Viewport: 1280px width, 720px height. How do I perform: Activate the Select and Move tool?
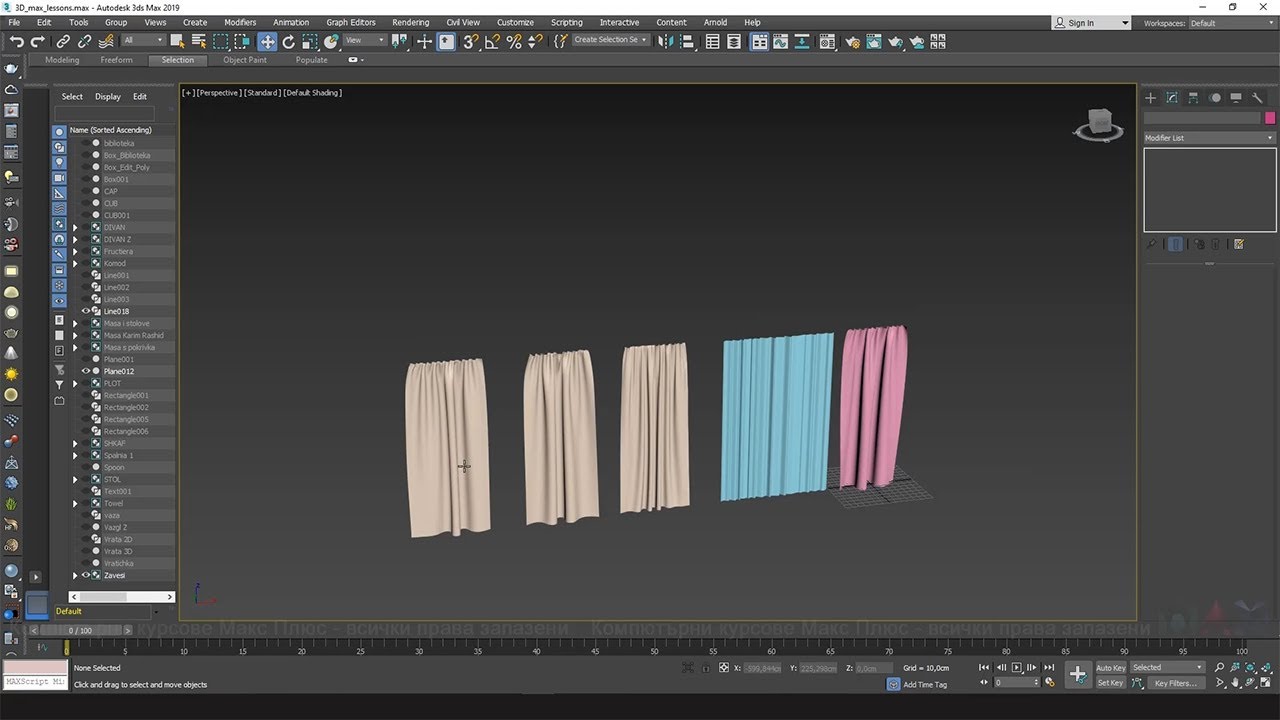(267, 41)
